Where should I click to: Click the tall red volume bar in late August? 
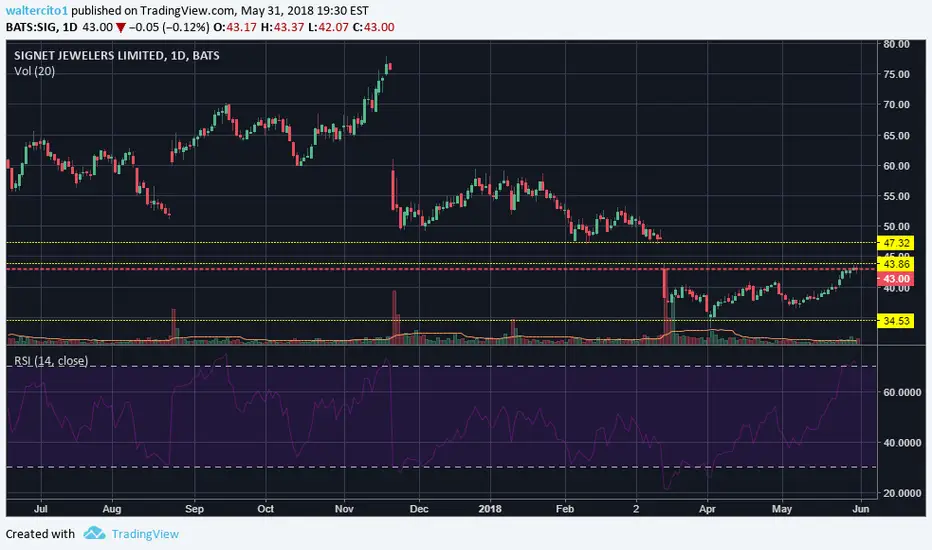[x=174, y=326]
